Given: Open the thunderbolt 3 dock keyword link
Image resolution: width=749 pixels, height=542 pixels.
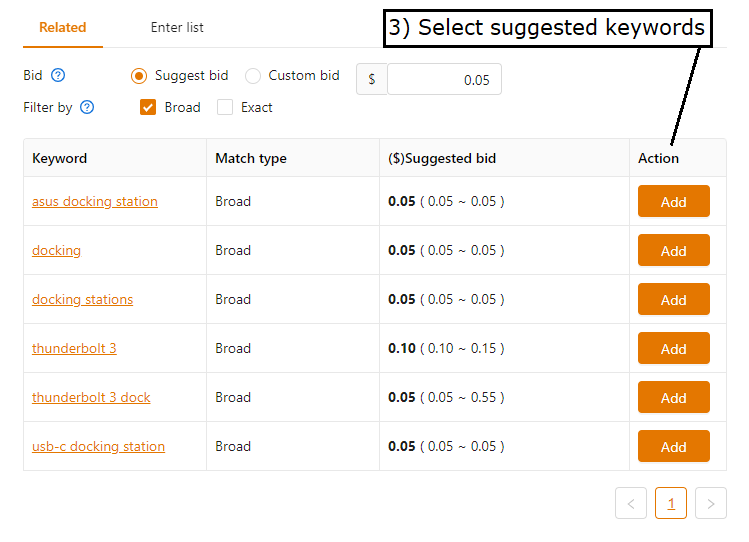Looking at the screenshot, I should point(91,397).
